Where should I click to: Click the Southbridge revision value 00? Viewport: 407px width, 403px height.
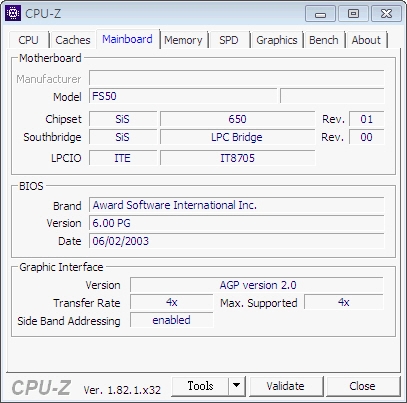point(367,137)
